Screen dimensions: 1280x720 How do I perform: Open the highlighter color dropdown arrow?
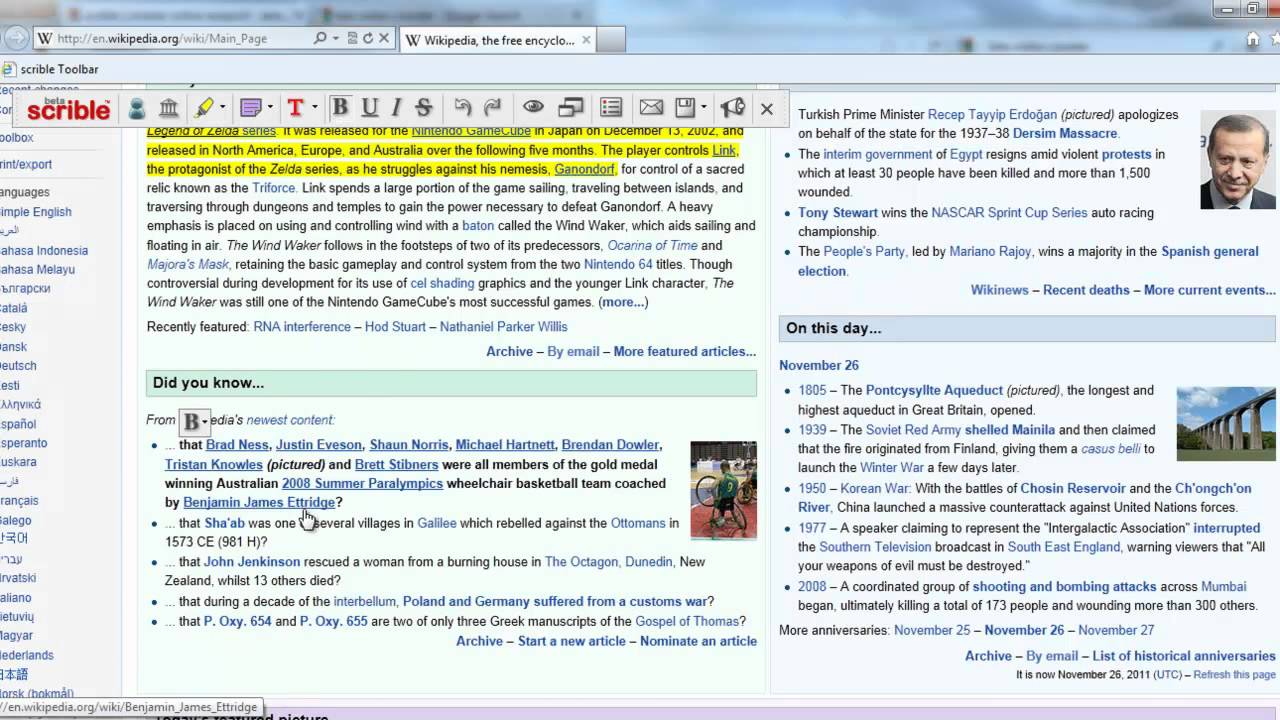pos(222,108)
